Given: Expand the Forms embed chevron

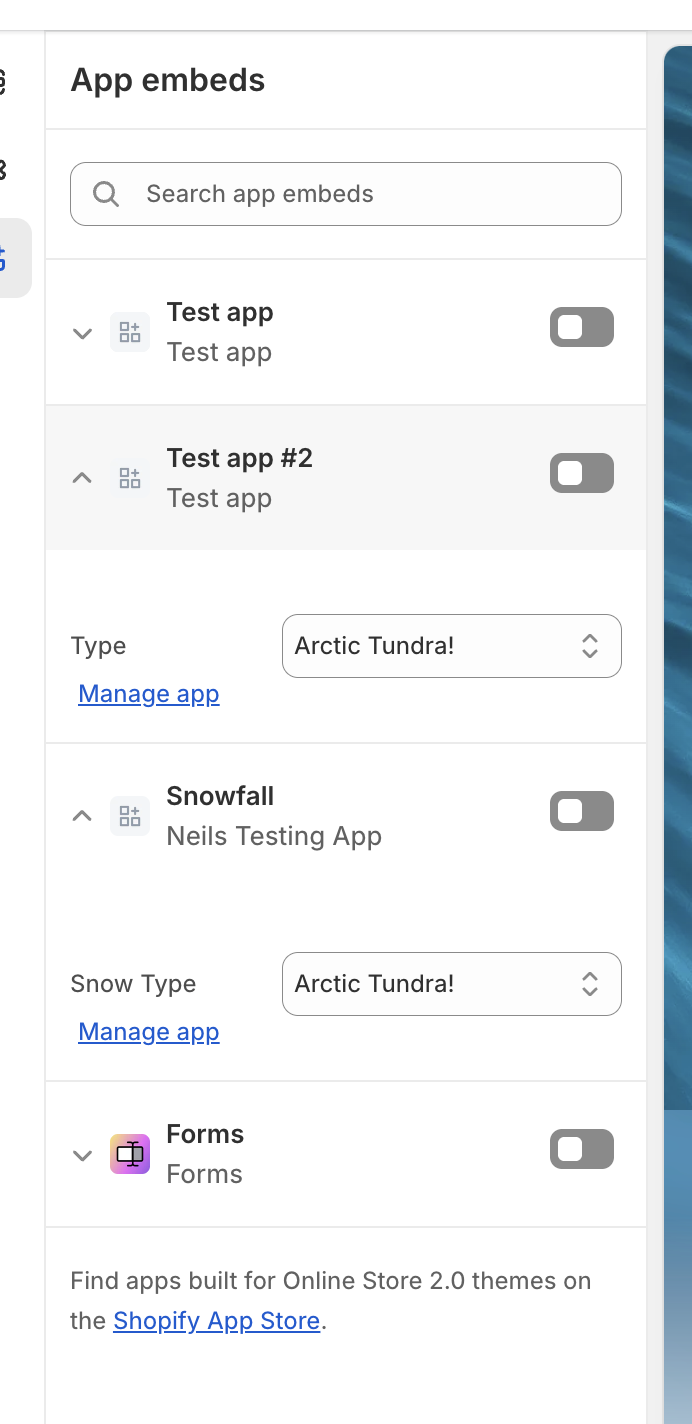Looking at the screenshot, I should tap(83, 1155).
